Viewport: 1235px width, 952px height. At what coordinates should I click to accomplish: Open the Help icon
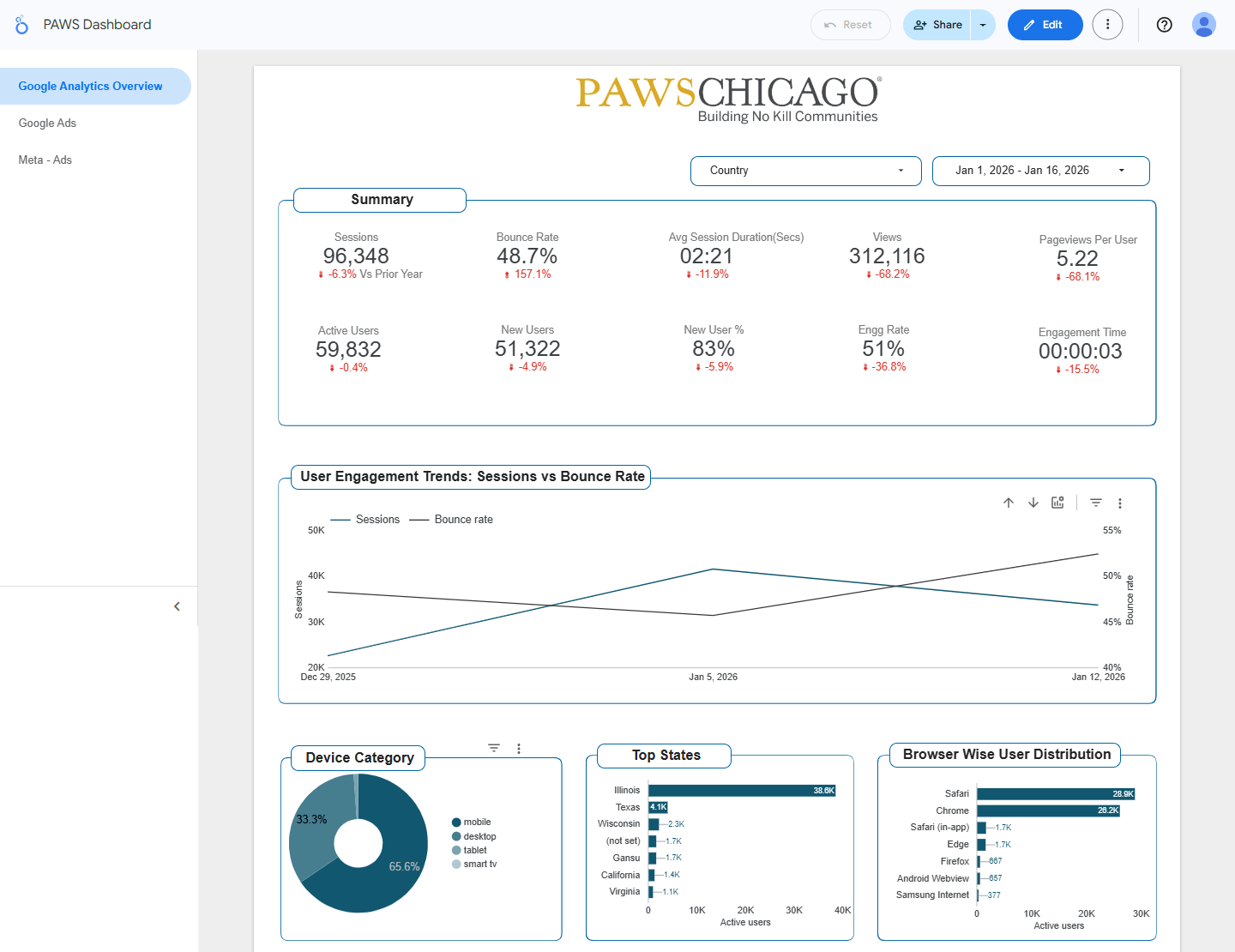tap(1164, 25)
